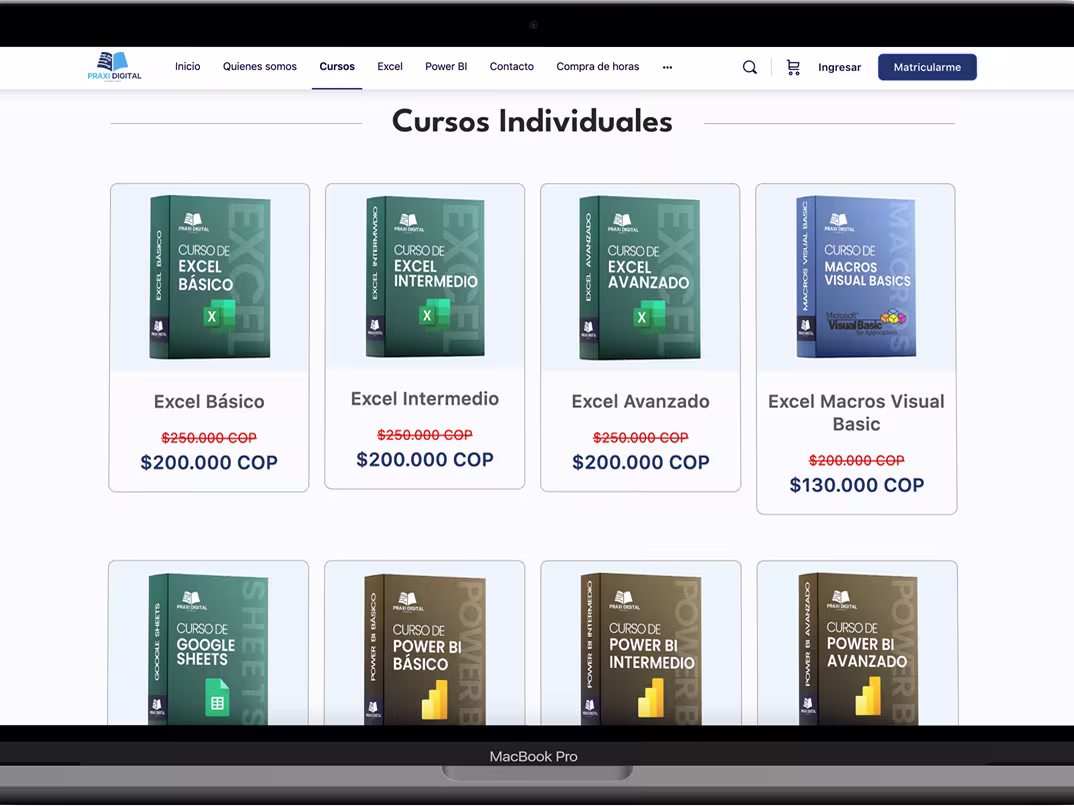
Task: Click the Excel Avanzado course title
Action: (x=640, y=401)
